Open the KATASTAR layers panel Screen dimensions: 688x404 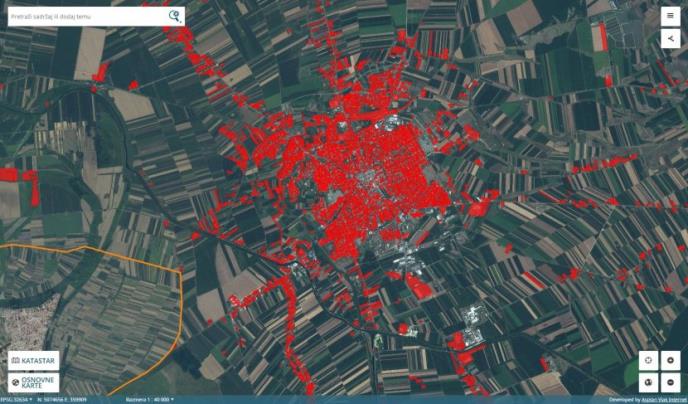(x=32, y=360)
